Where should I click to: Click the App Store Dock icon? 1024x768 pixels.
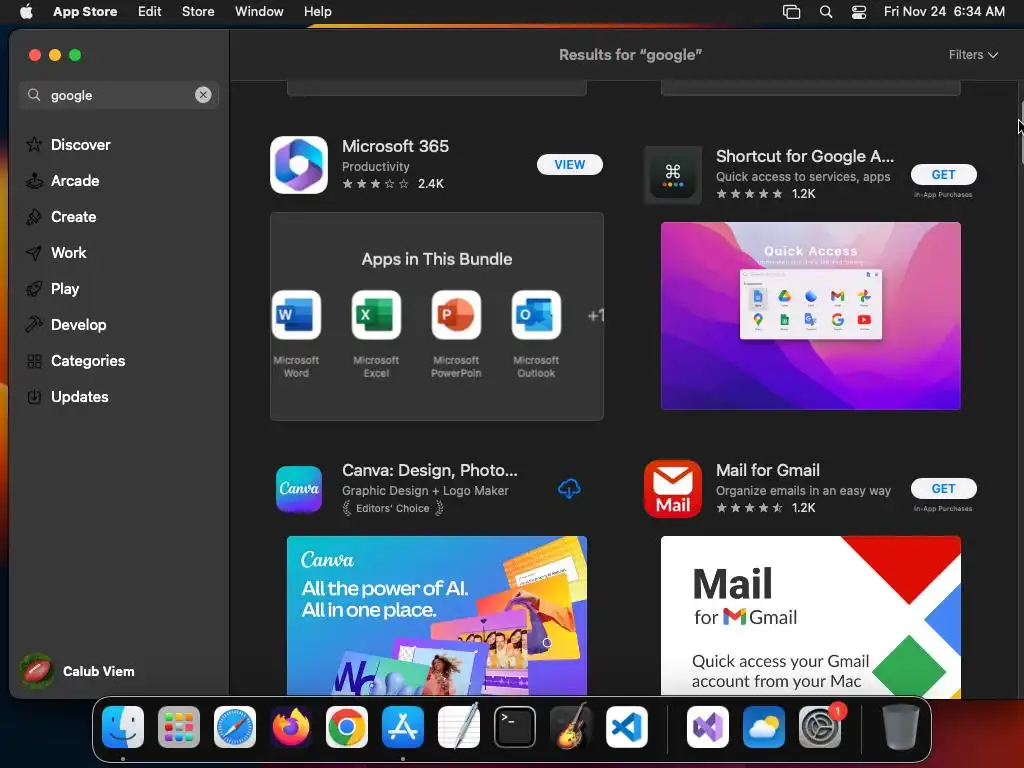(x=403, y=727)
